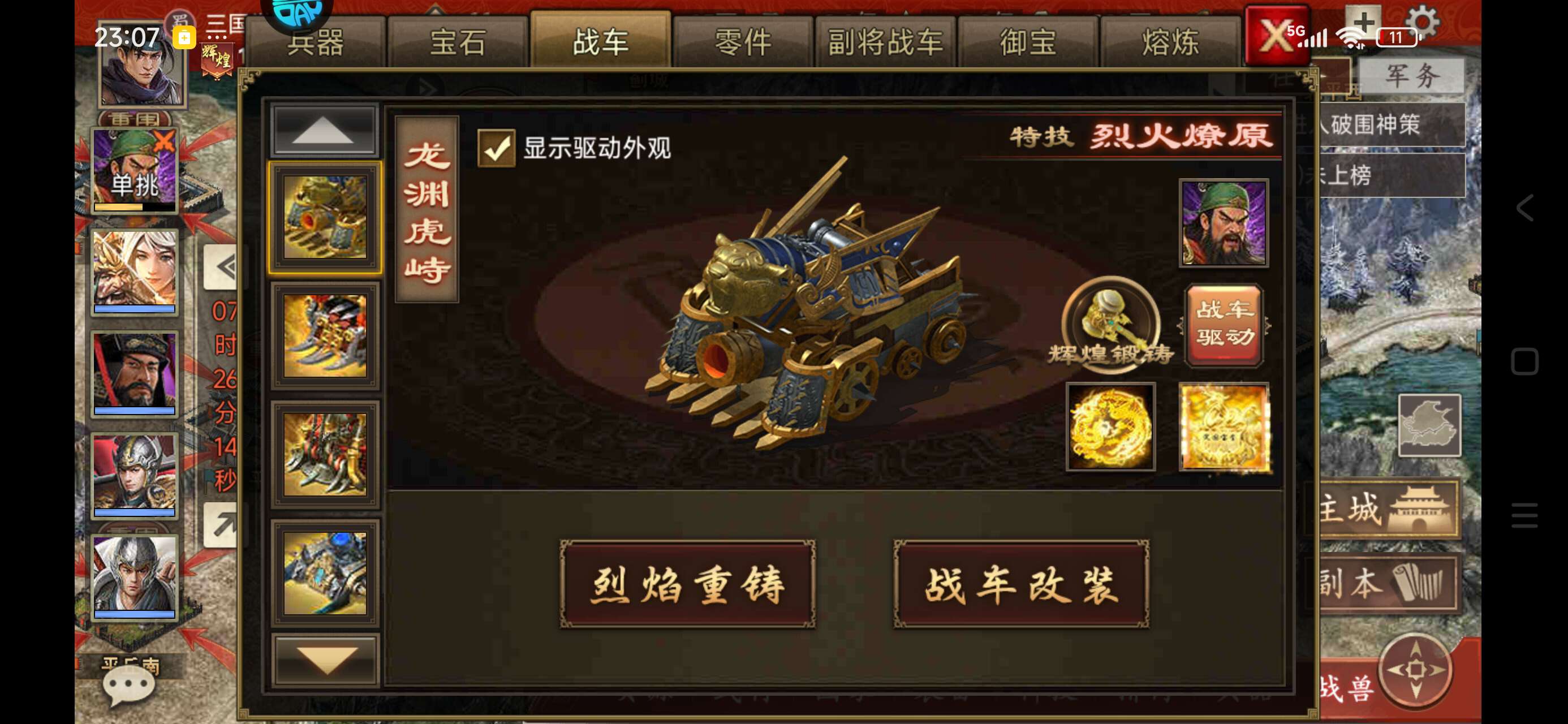
Task: Select the green-bandana general portrait beside chariot
Action: coord(1224,223)
